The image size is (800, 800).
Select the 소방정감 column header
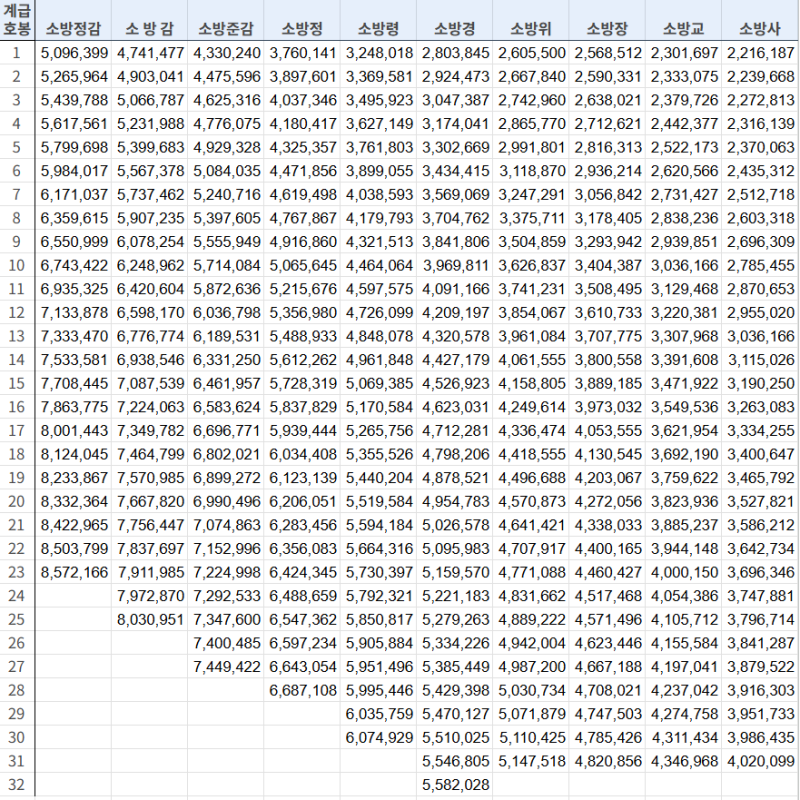(73, 20)
